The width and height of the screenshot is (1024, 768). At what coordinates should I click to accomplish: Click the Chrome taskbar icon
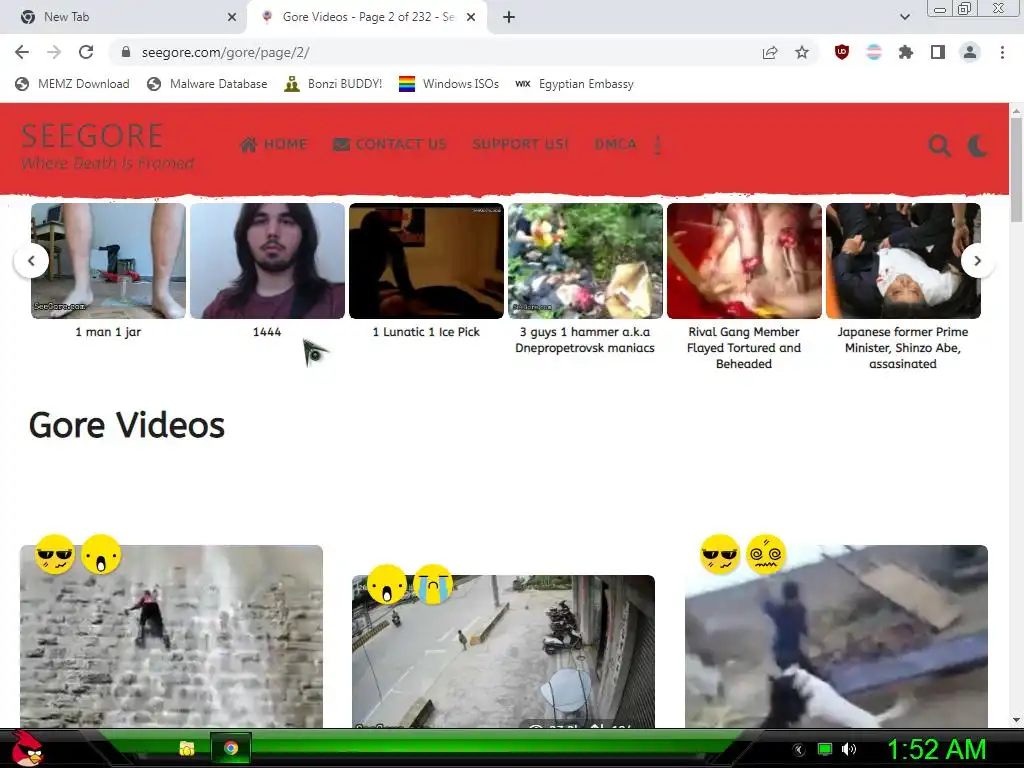[x=231, y=748]
